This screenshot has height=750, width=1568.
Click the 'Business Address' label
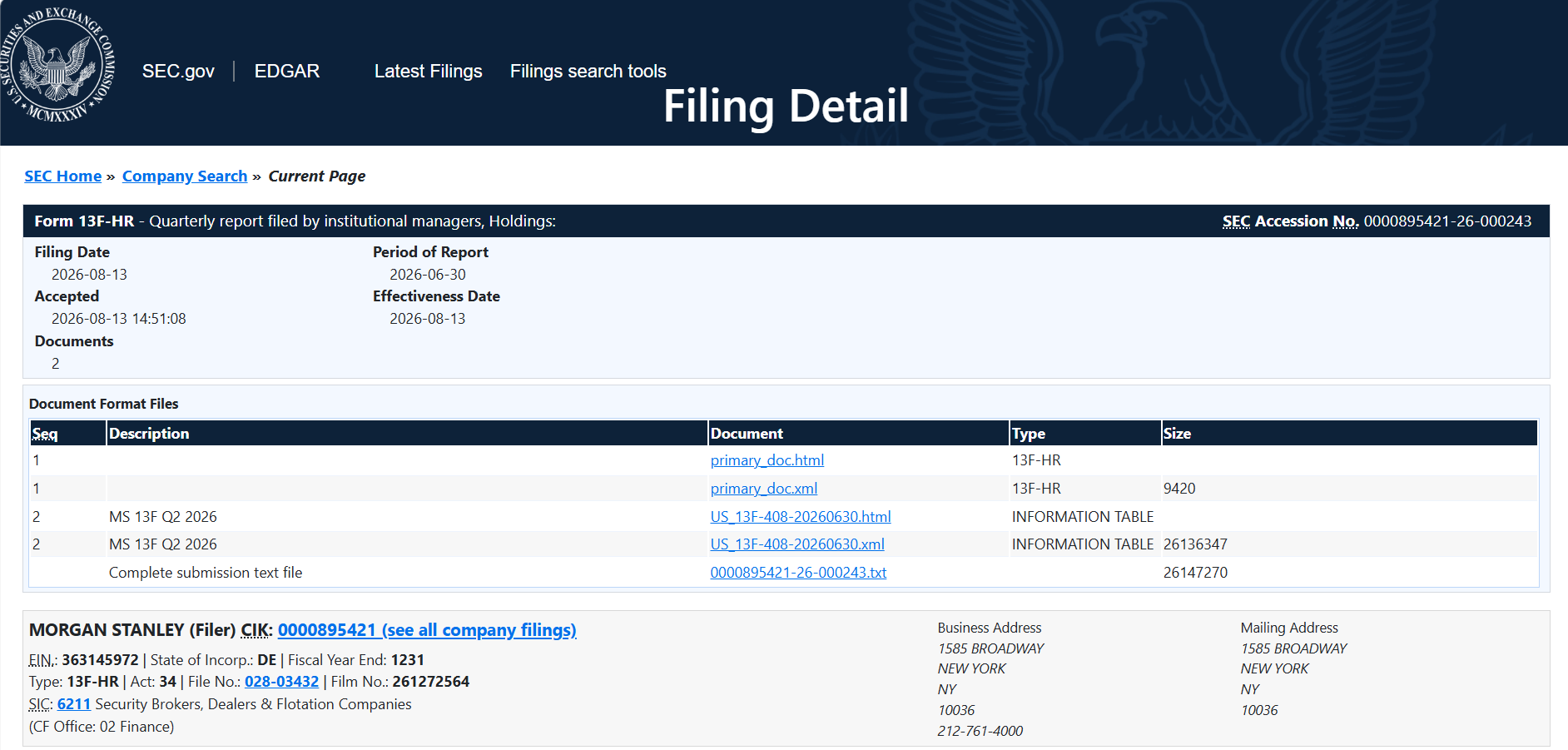[x=990, y=628]
